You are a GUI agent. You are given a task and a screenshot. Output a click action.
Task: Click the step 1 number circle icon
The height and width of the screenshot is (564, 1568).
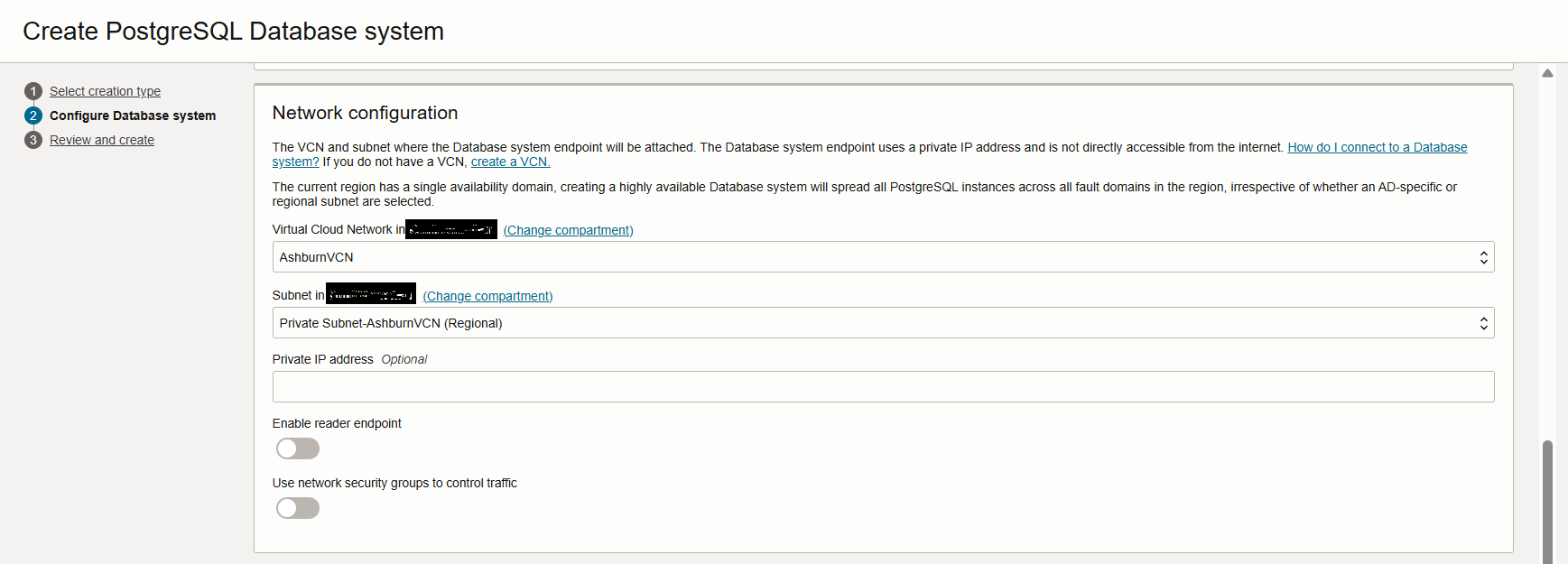pos(33,91)
